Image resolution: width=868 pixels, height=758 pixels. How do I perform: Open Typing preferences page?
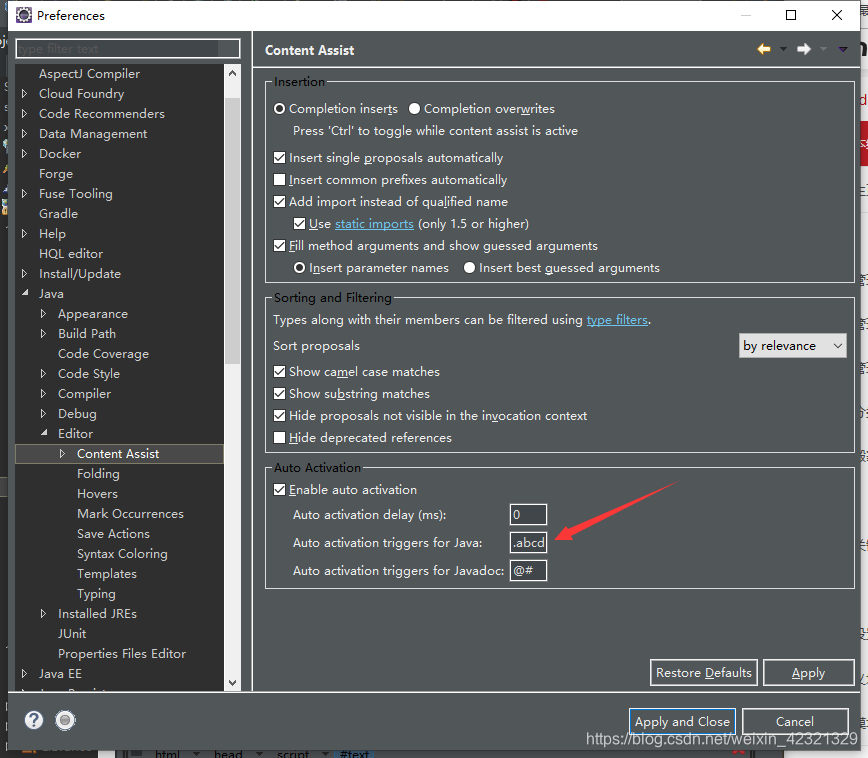pos(96,594)
